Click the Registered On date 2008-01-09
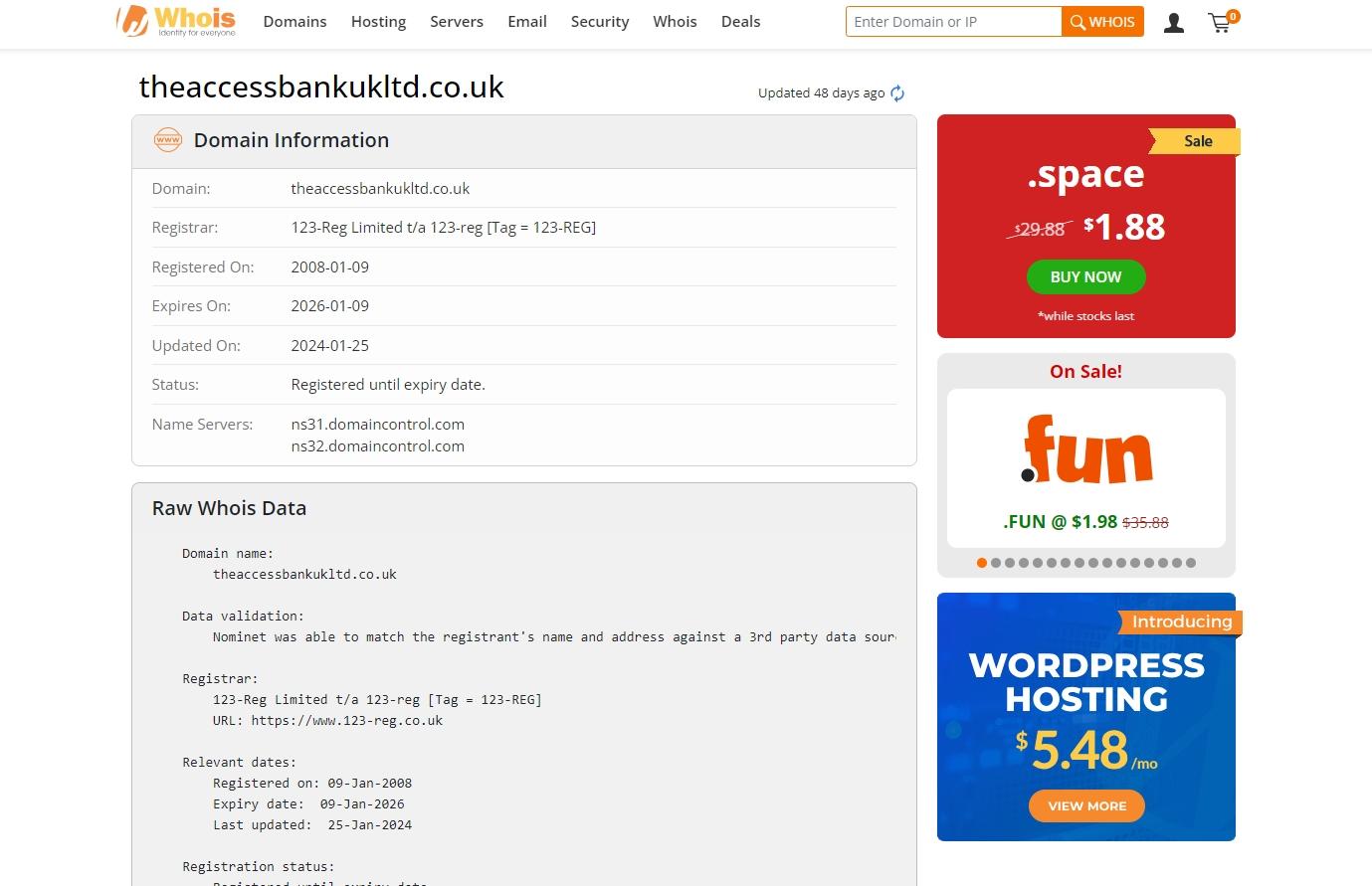This screenshot has height=886, width=1372. click(x=329, y=267)
